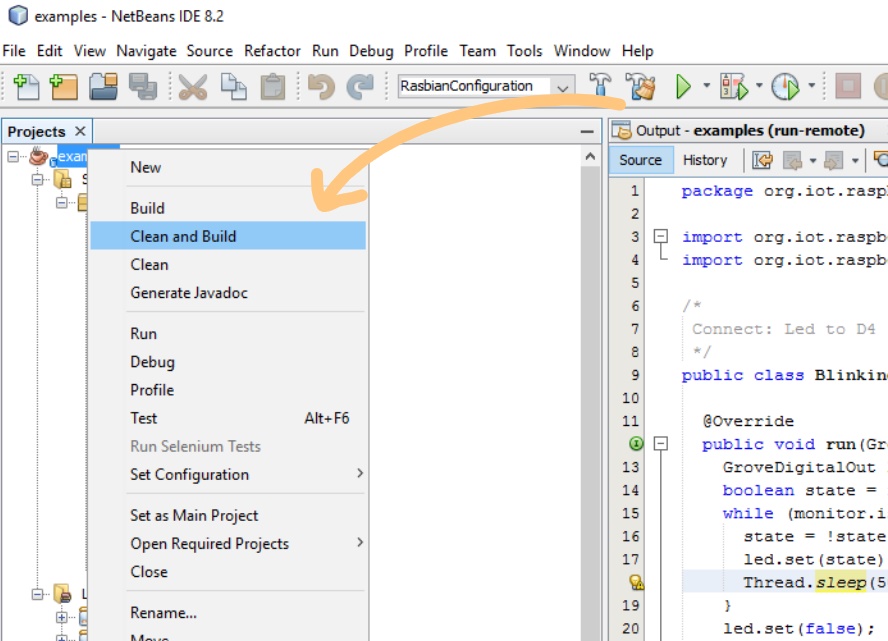The width and height of the screenshot is (888, 641).
Task: Open the Back history dropdown arrow
Action: (x=813, y=161)
